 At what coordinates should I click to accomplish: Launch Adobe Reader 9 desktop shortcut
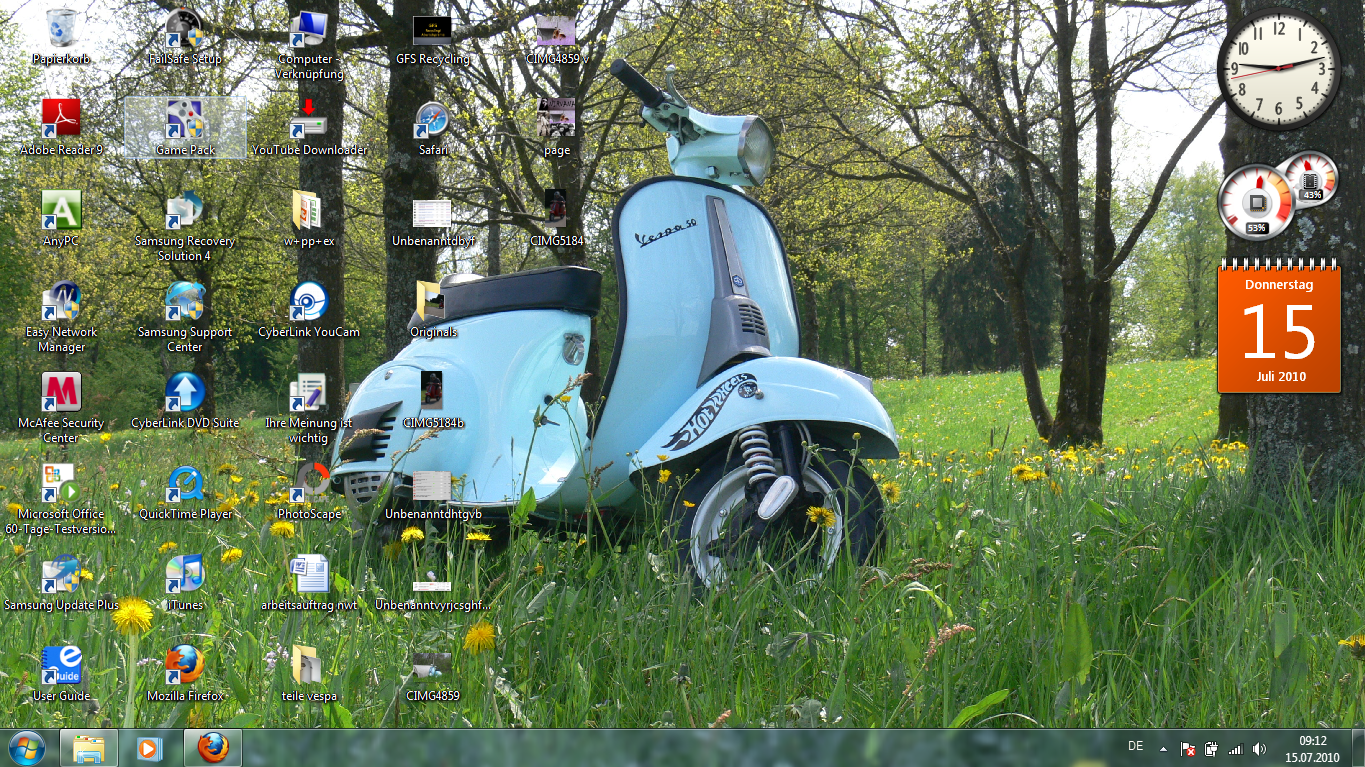click(61, 121)
